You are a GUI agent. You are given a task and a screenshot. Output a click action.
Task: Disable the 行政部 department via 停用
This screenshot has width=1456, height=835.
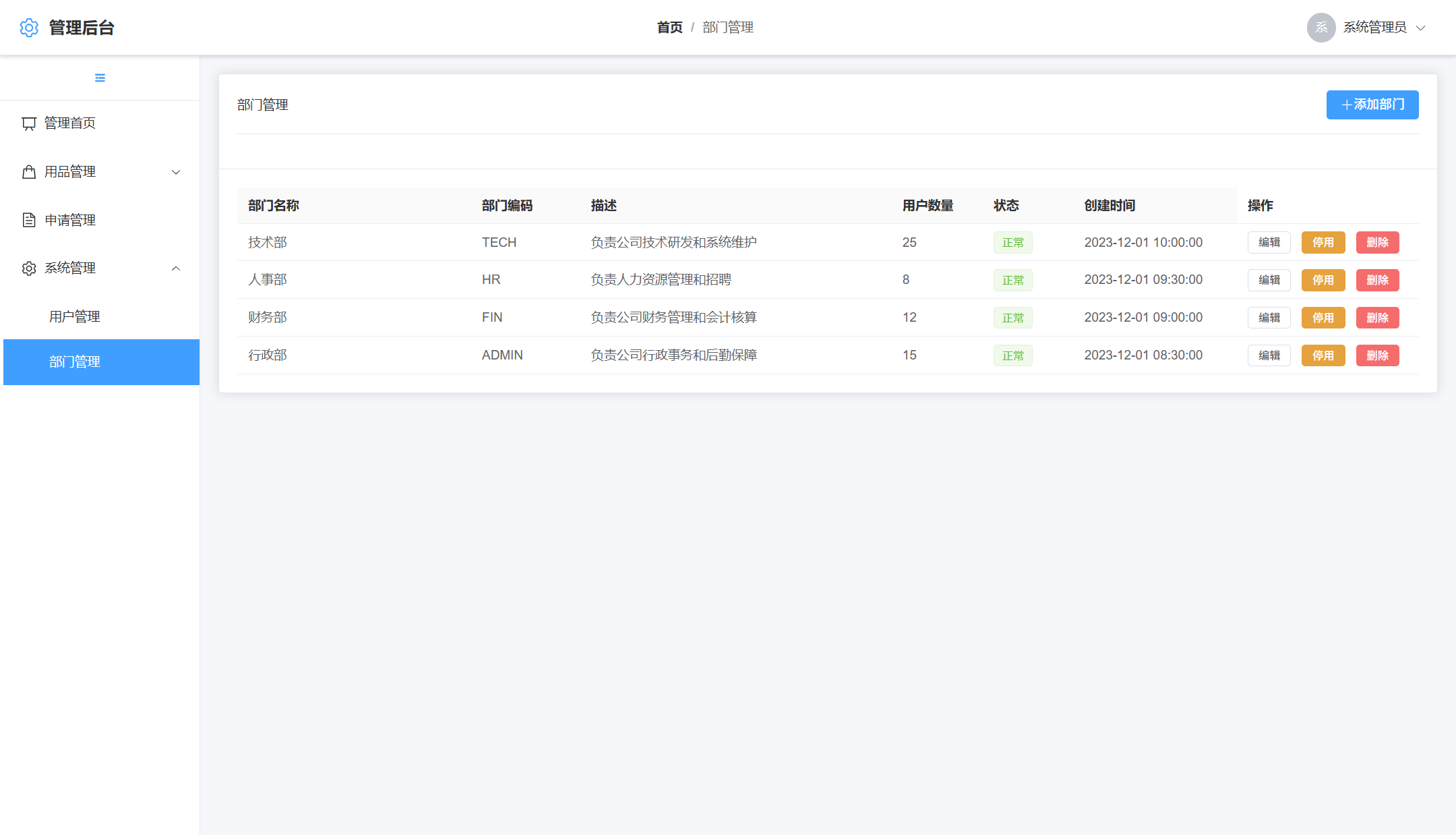(1323, 356)
